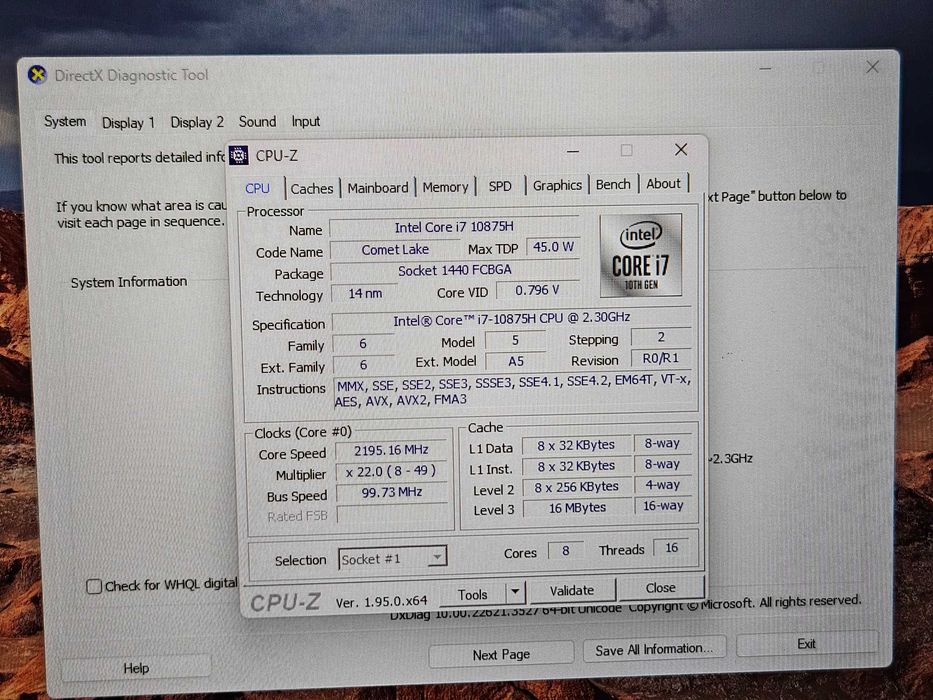Click the Threads value 16
Image resolution: width=933 pixels, height=700 pixels.
[x=671, y=548]
